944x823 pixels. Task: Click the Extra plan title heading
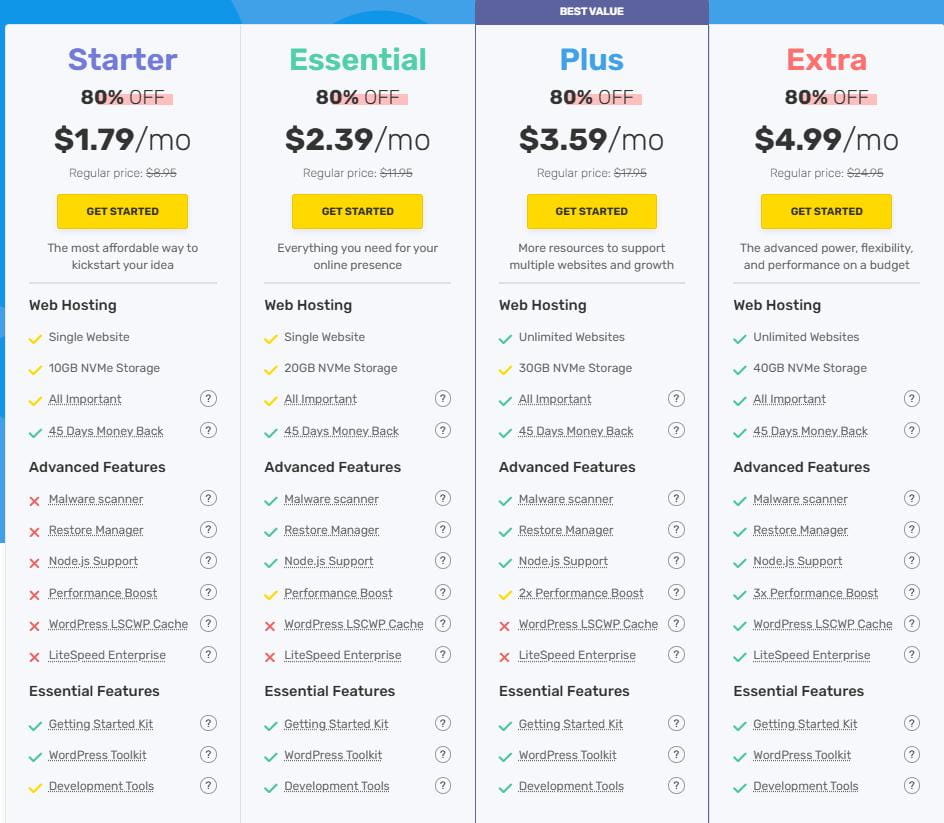(x=826, y=60)
